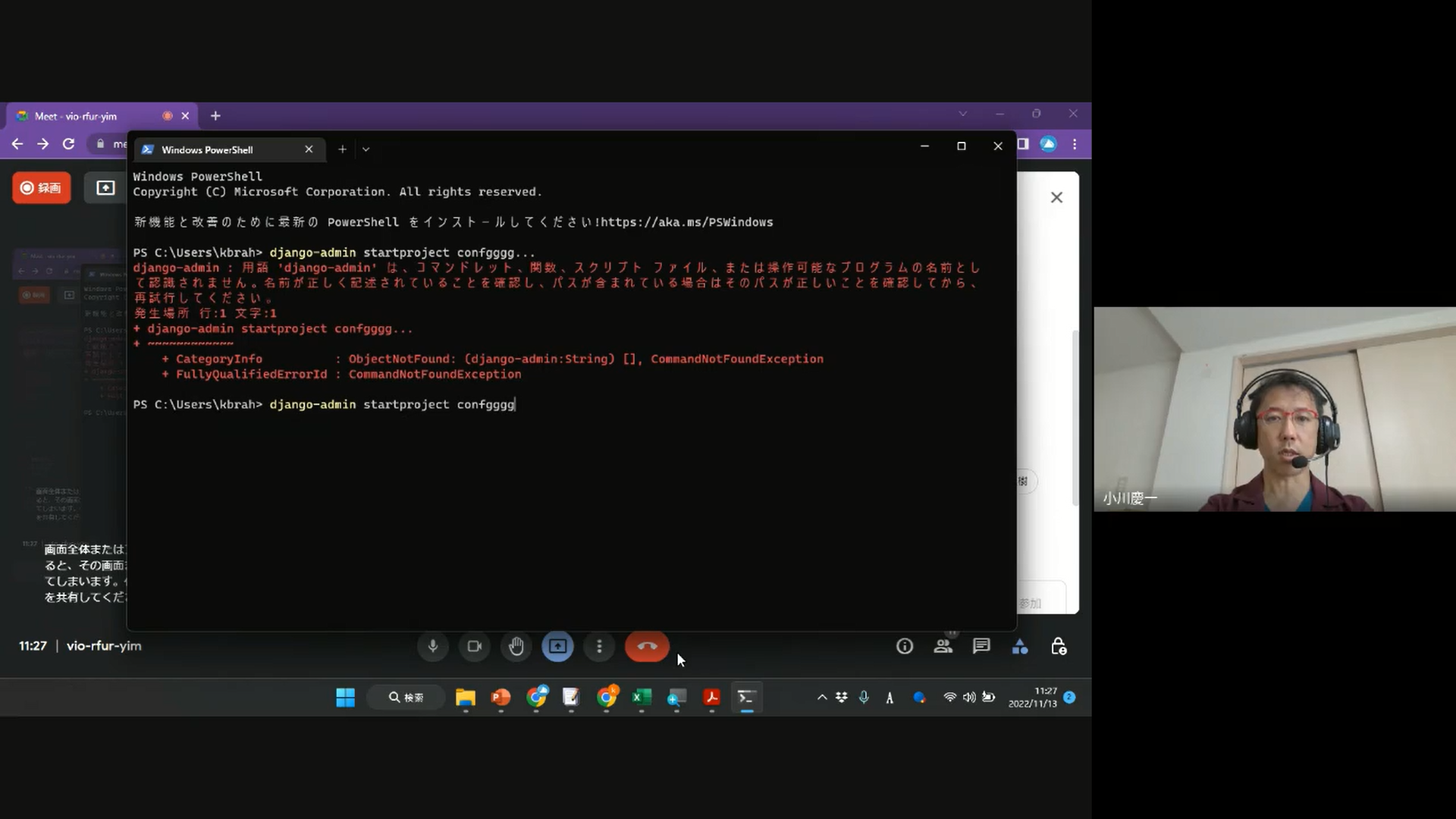This screenshot has height=819, width=1456.
Task: Open the chat panel
Action: pos(981,646)
